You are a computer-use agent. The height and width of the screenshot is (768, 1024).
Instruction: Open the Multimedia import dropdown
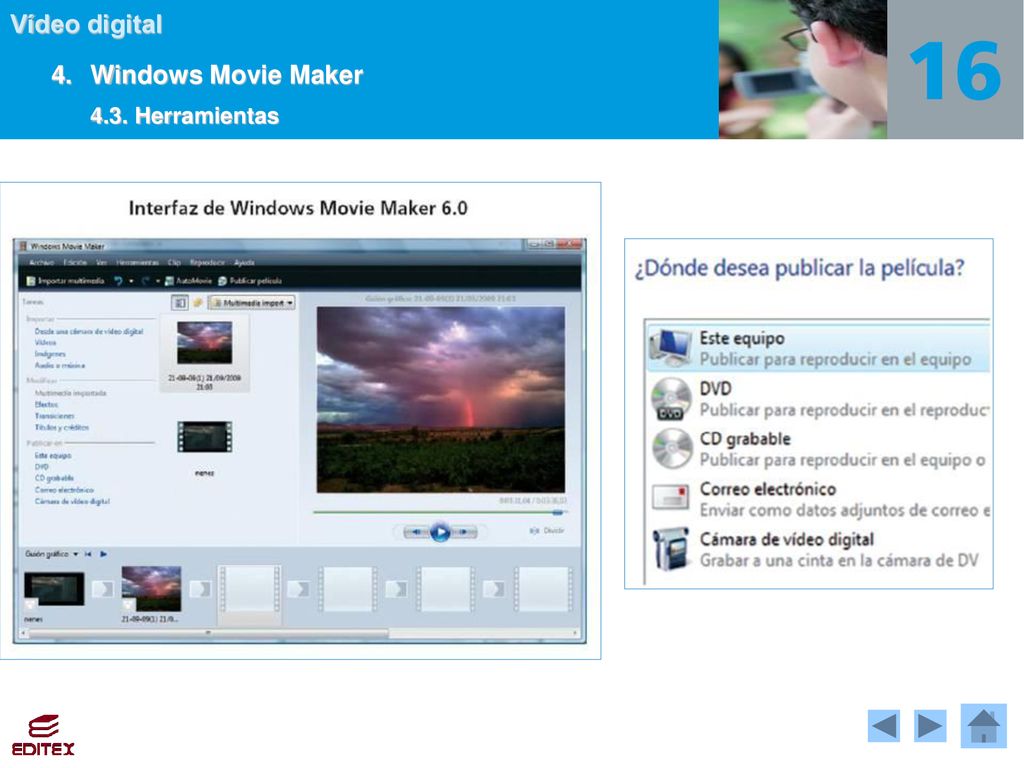point(252,303)
